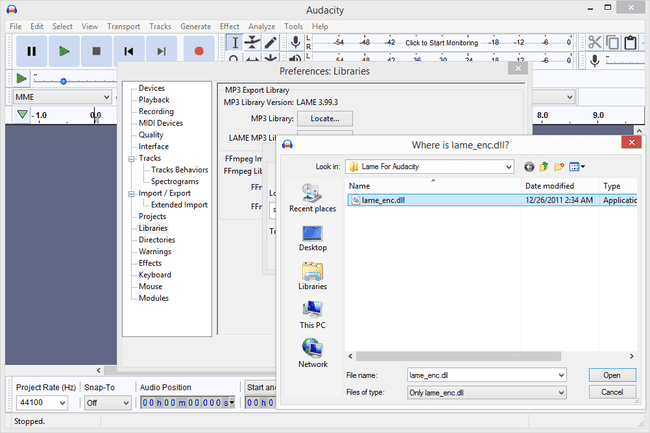Sort file list by Name column
Viewport: 650px width, 433px height.
433,186
